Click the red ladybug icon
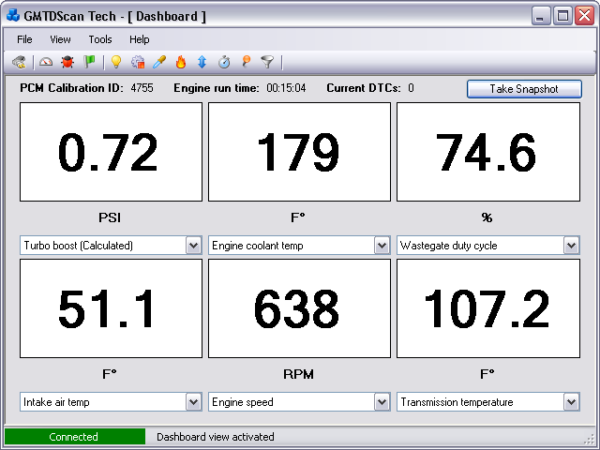Viewport: 600px width, 450px height. tap(68, 62)
